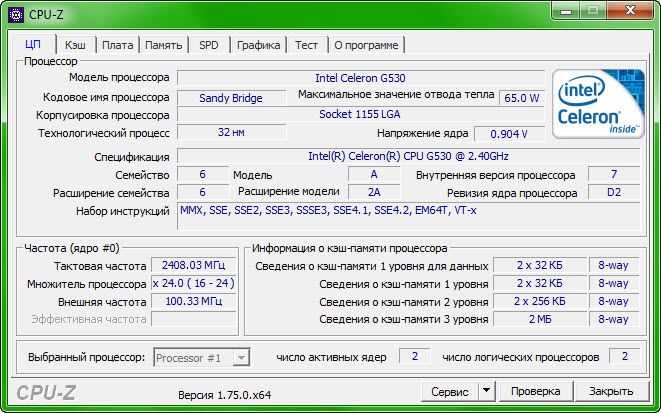661x413 pixels.
Task: Click the Версия 1.75.0.x64 version text
Action: pyautogui.click(x=225, y=395)
